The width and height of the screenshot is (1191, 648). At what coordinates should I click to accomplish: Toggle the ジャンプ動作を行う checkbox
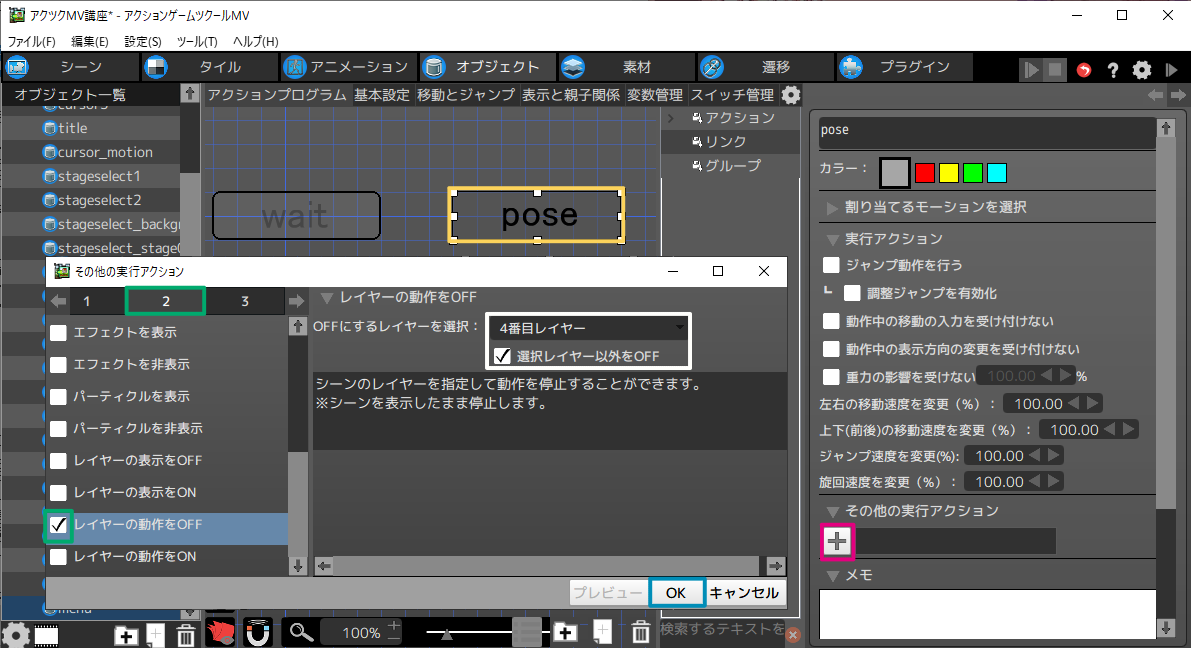(831, 265)
